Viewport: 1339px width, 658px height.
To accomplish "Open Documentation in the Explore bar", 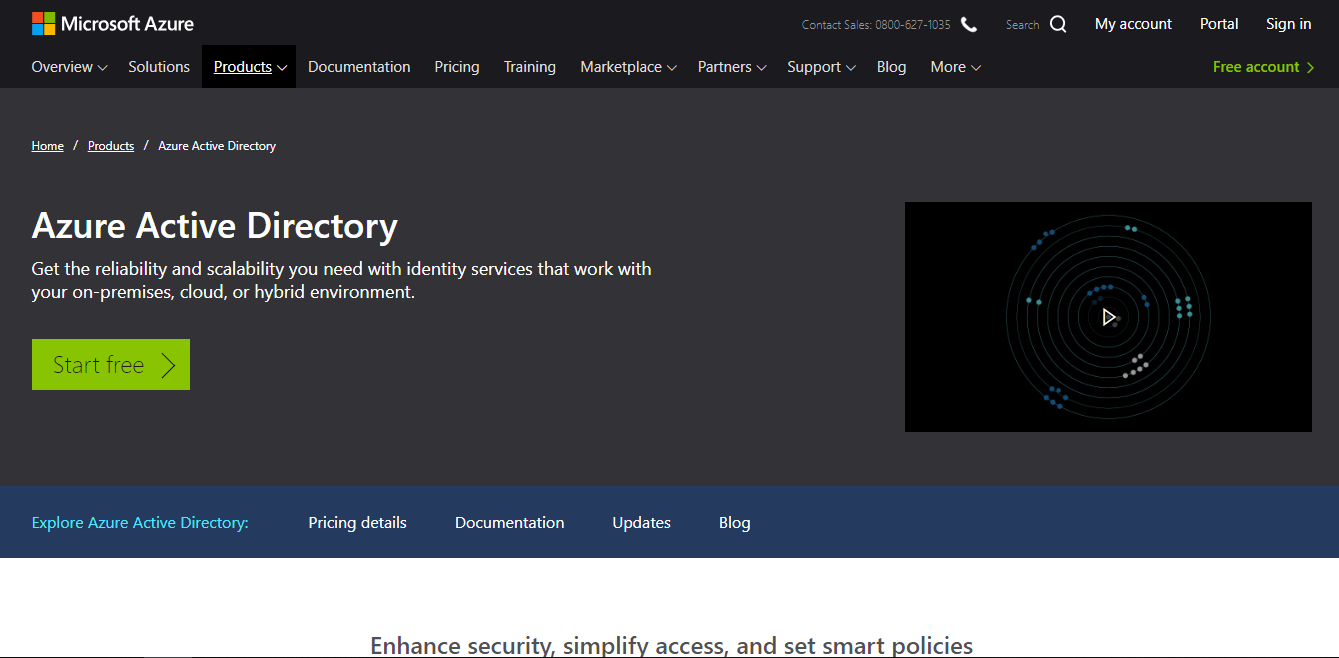I will pyautogui.click(x=510, y=523).
